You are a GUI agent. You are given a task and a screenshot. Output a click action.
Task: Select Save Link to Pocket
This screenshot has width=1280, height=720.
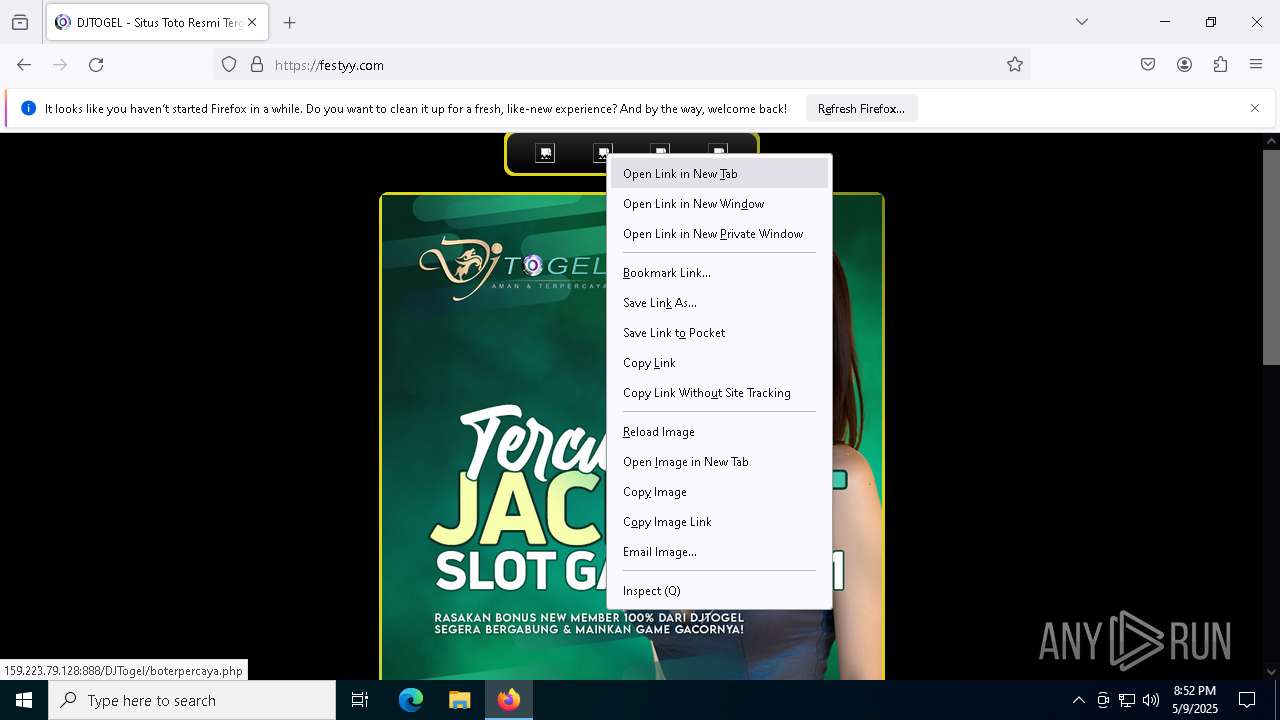coord(719,333)
